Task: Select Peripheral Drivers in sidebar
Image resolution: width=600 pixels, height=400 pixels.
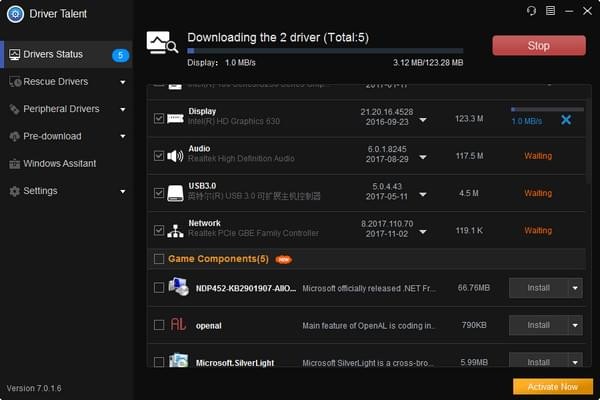Action: click(66, 109)
